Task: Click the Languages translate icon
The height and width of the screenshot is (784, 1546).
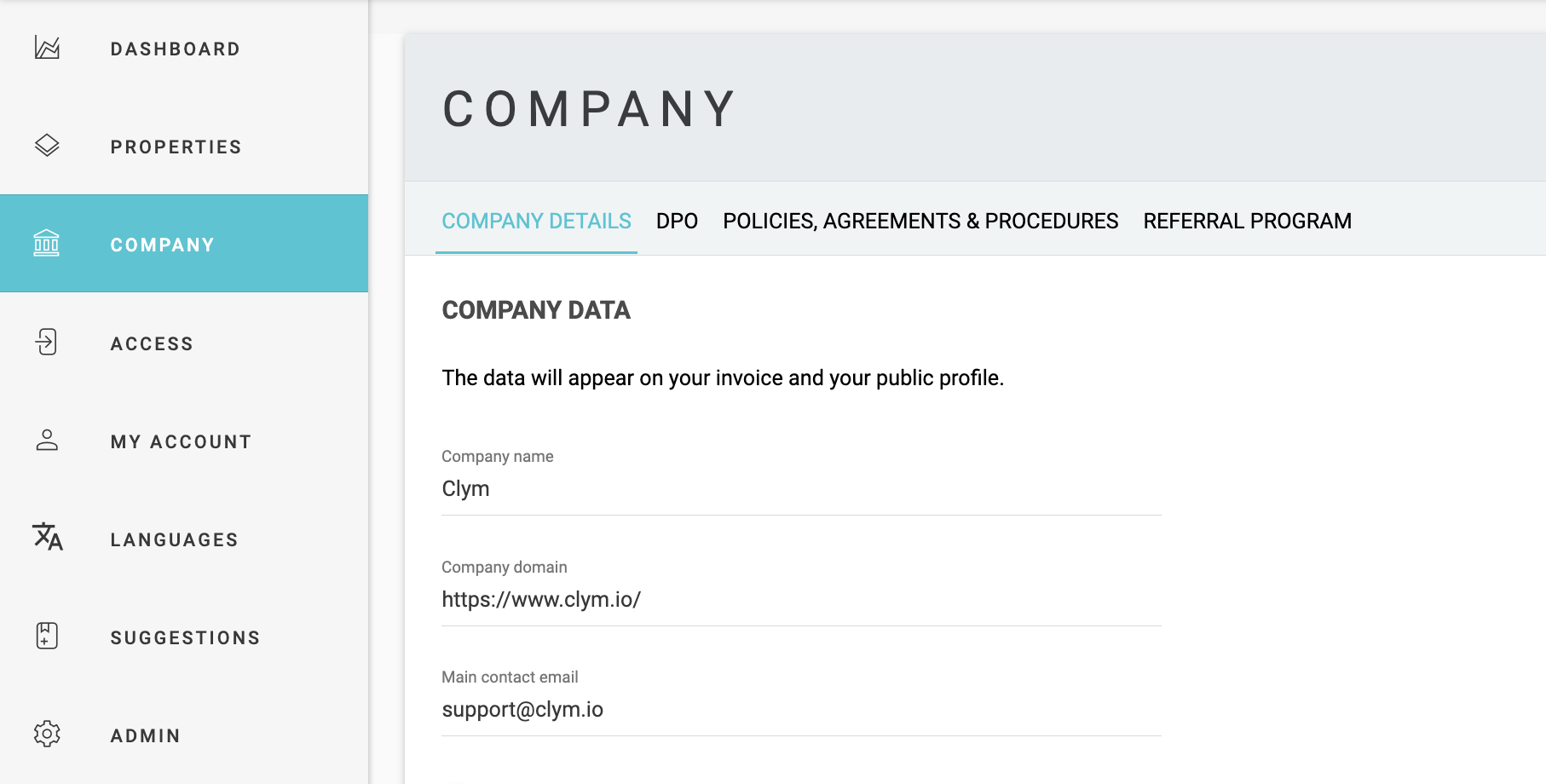Action: (48, 537)
